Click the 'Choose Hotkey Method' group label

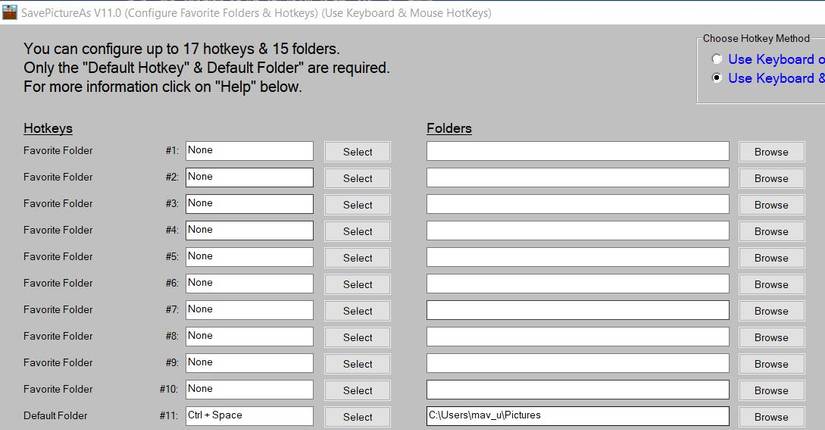coord(756,38)
